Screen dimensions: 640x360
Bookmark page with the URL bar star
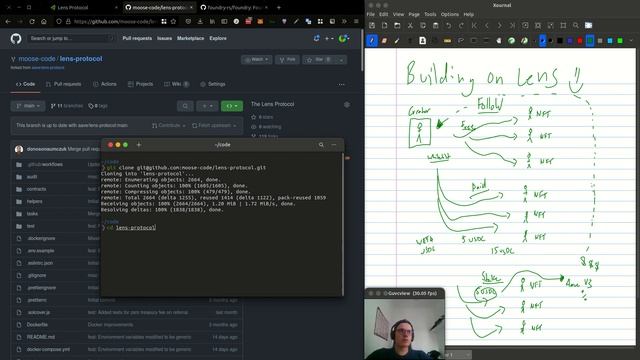(173, 21)
